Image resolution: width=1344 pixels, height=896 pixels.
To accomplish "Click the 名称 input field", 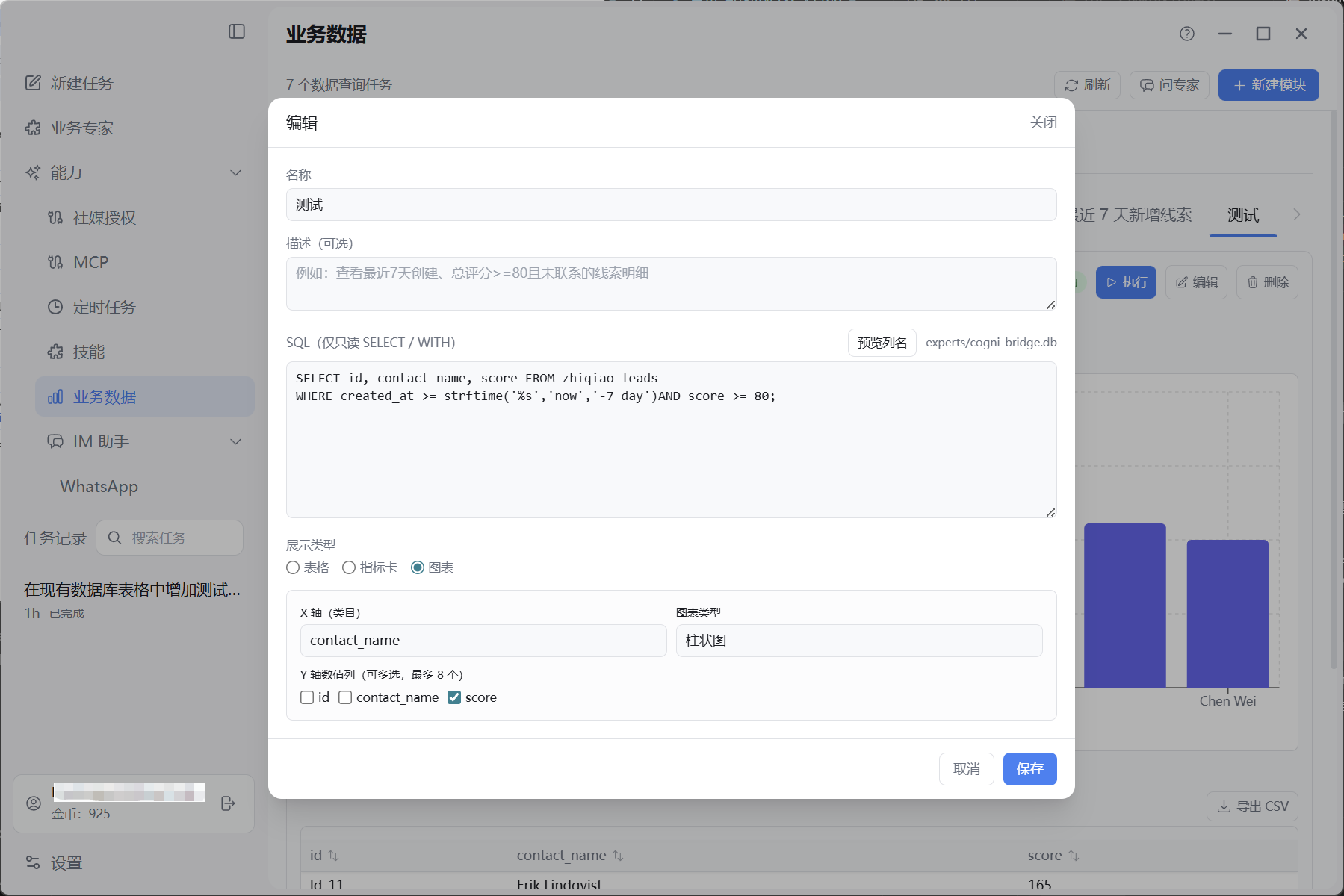I will (671, 205).
